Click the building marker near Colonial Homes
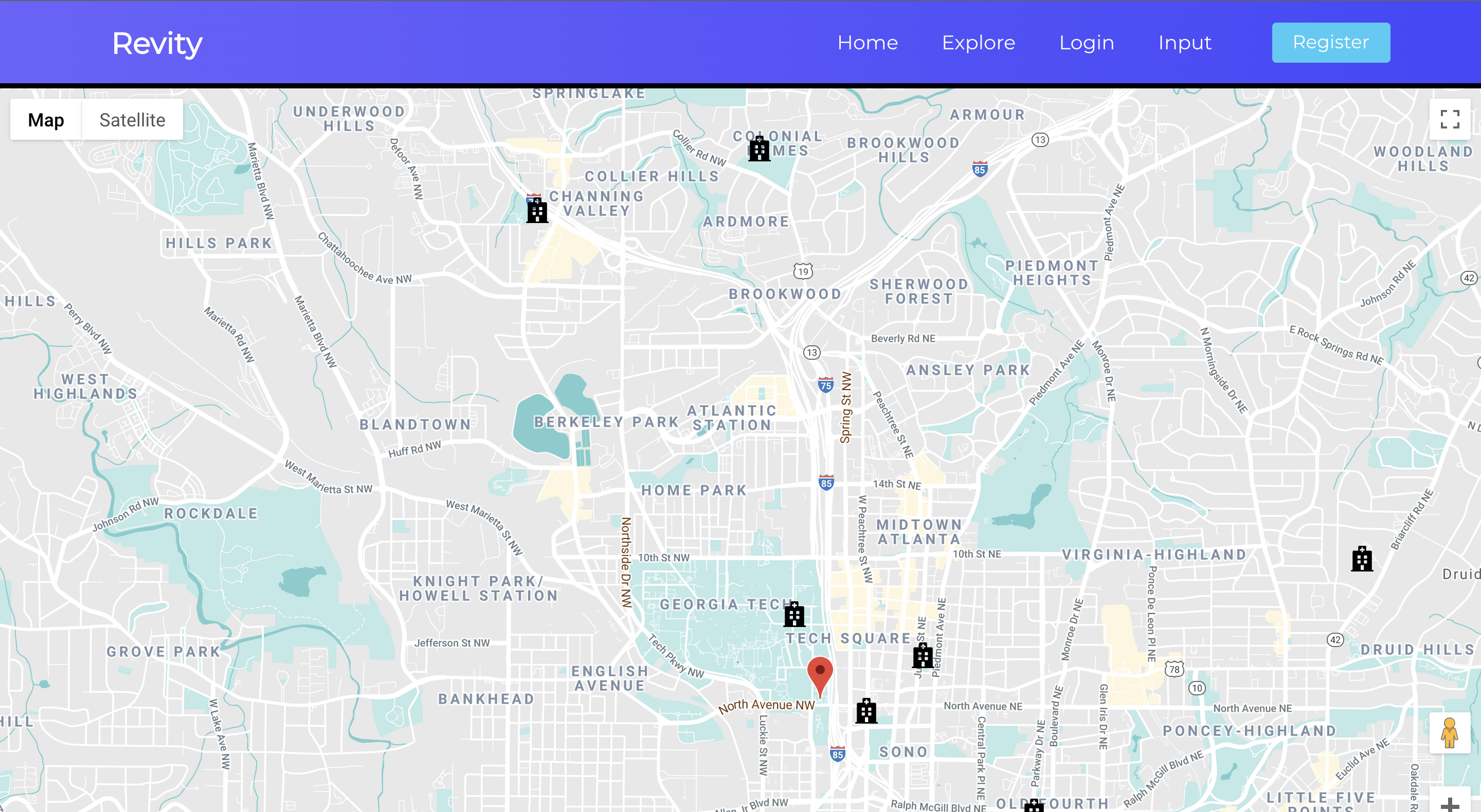The image size is (1481, 812). 759,149
